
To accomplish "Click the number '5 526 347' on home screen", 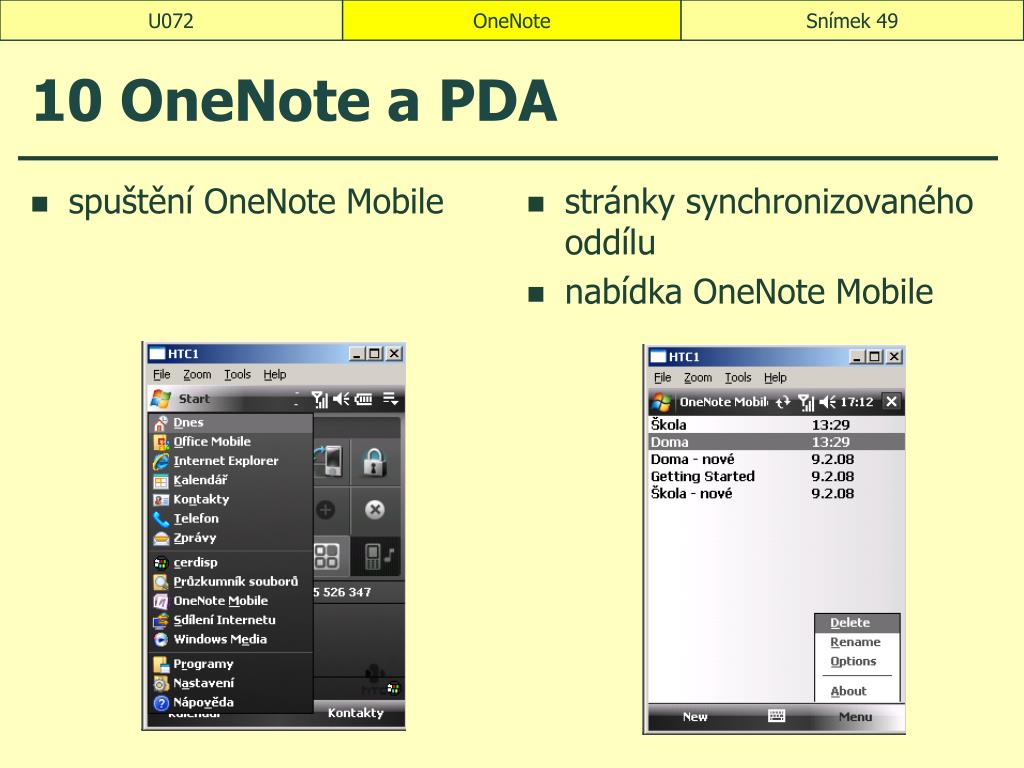I will point(342,592).
